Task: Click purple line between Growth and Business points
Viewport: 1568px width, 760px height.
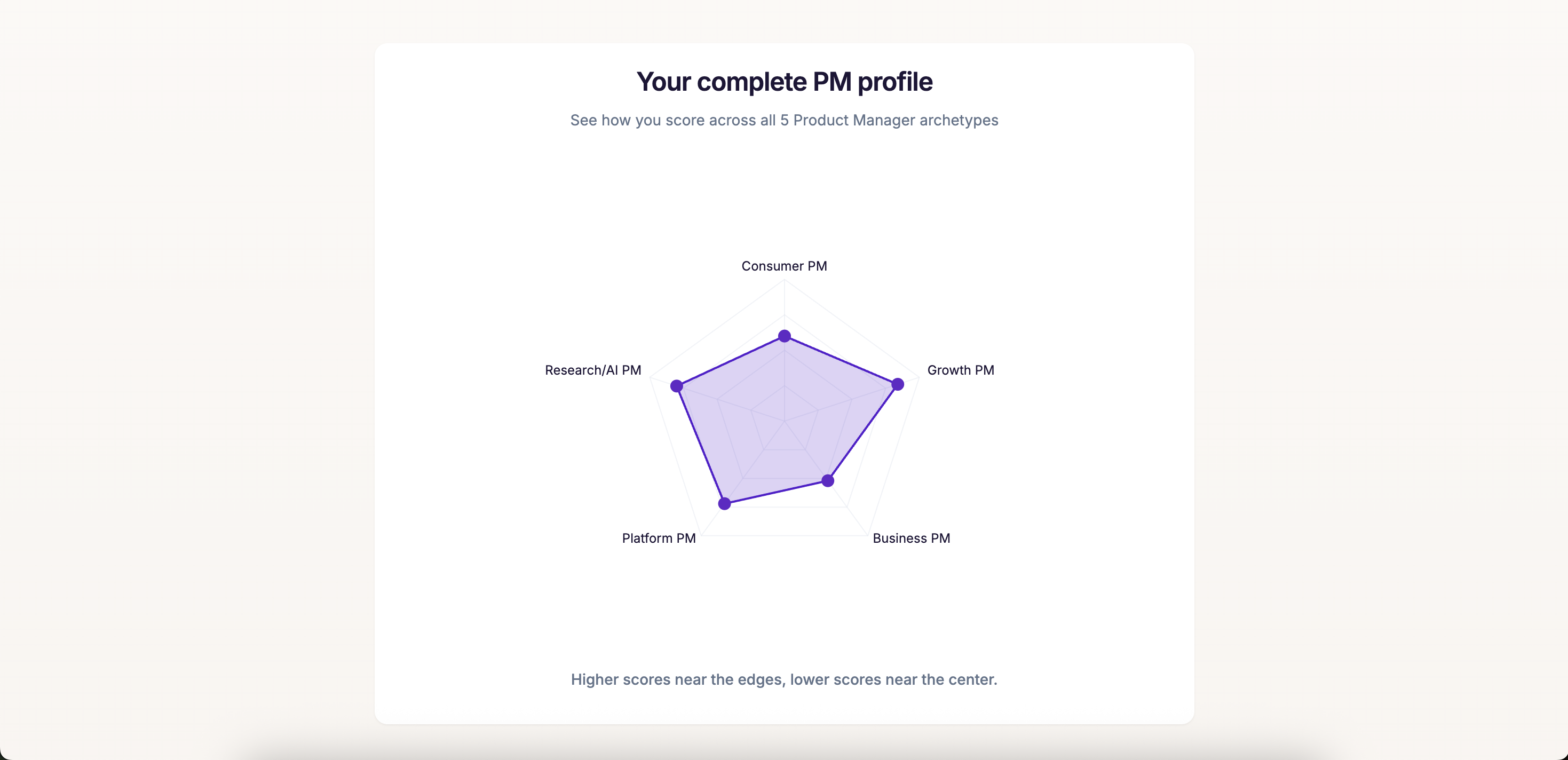Action: 862,432
